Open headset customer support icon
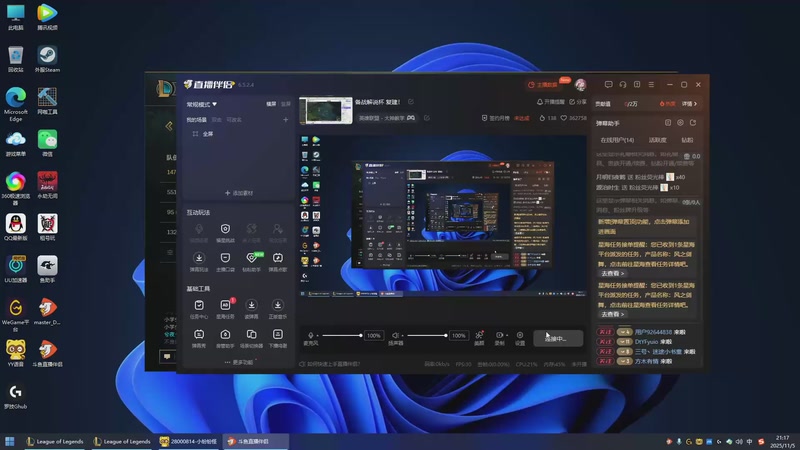Image resolution: width=800 pixels, height=450 pixels. [622, 84]
